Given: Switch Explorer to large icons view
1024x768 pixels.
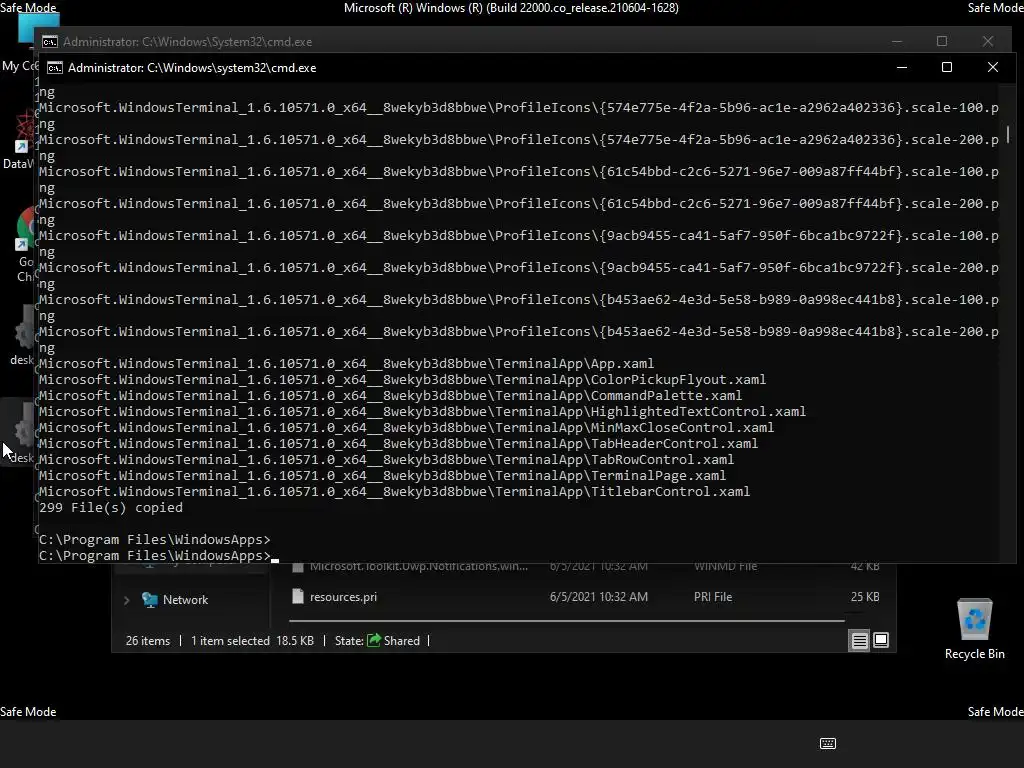Looking at the screenshot, I should click(881, 640).
